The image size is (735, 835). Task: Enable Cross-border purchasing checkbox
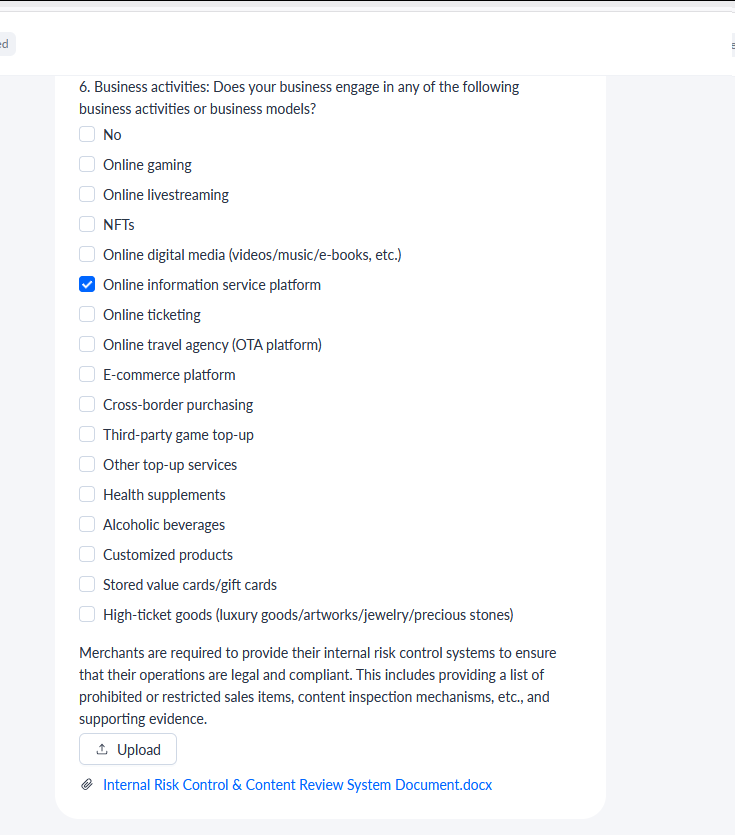(87, 404)
